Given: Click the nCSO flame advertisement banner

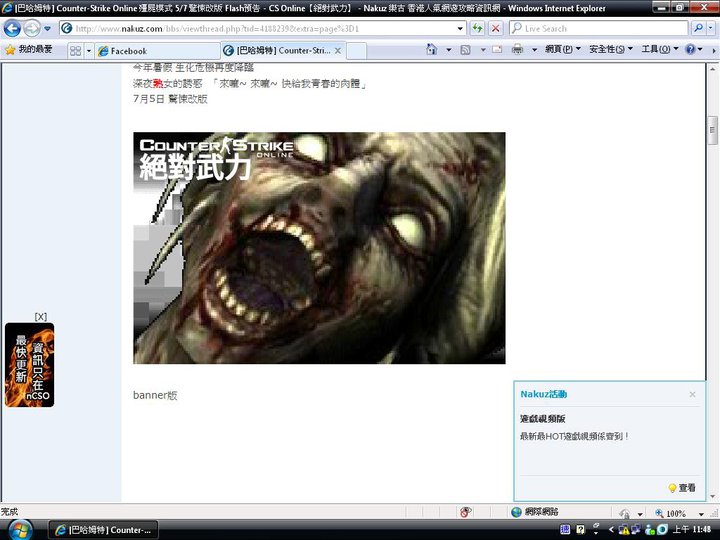Looking at the screenshot, I should point(29,365).
